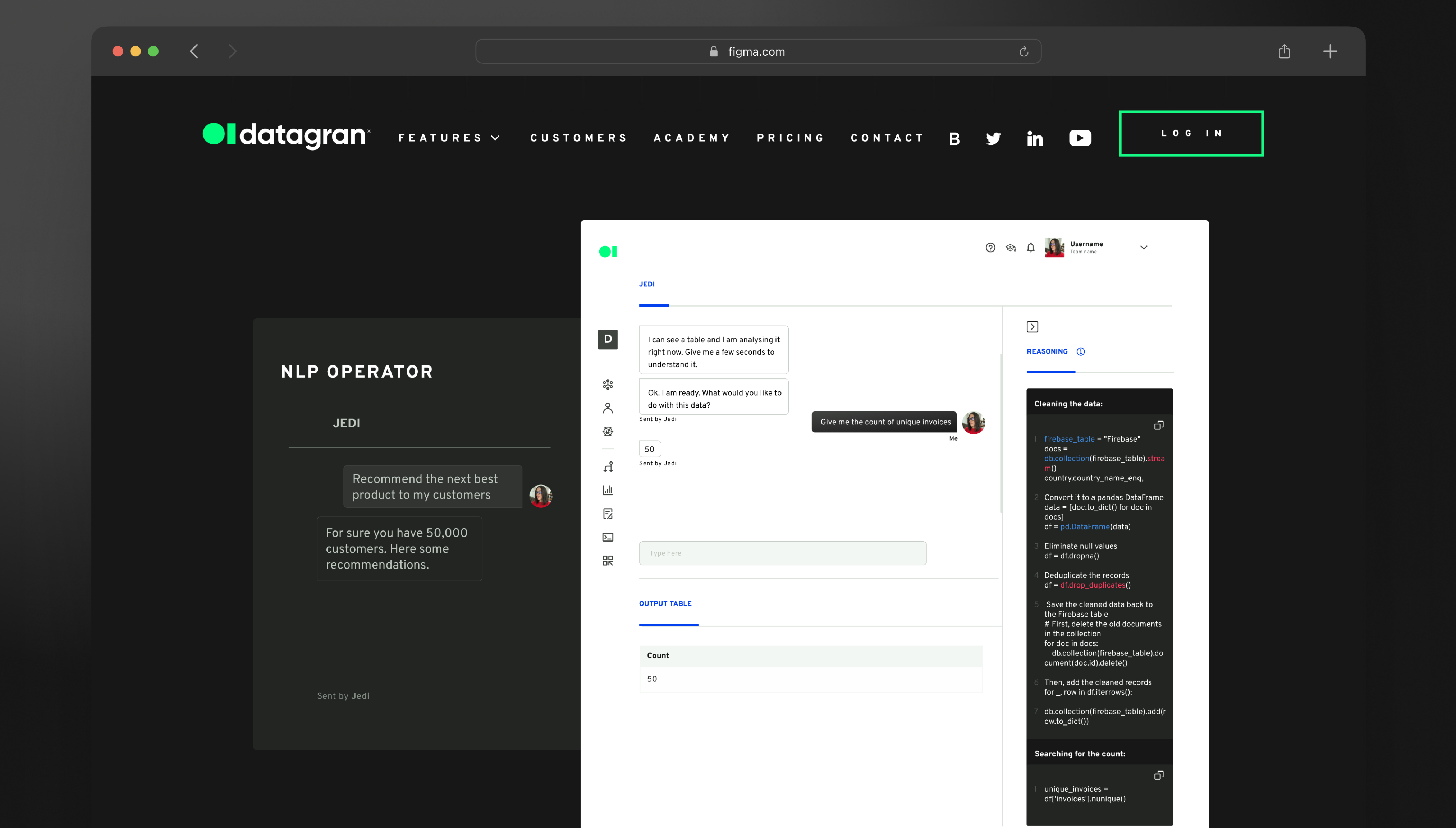Open the pipeline branching-arrows sidebar icon
This screenshot has width=1456, height=828.
click(x=608, y=467)
